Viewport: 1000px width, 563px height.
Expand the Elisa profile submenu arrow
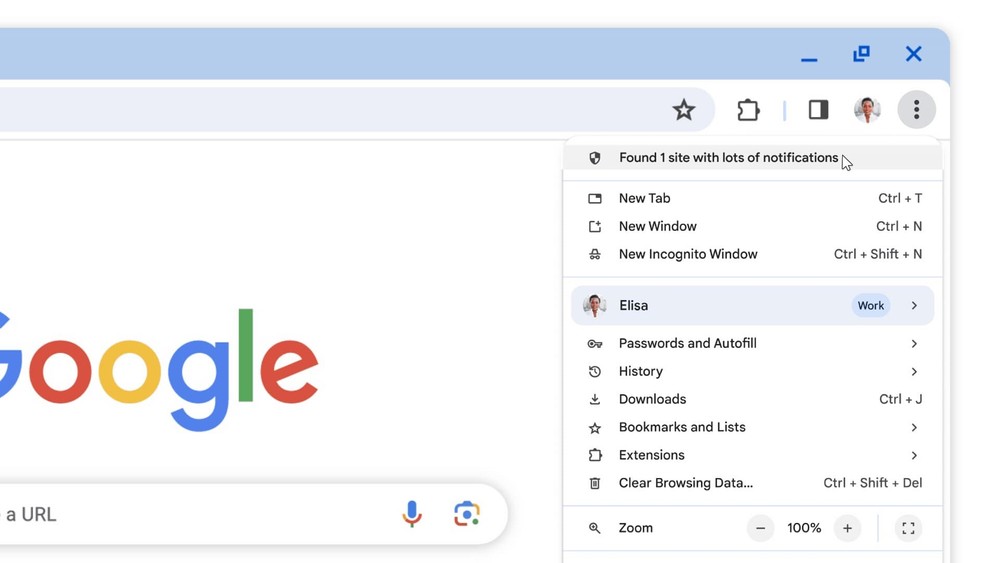point(914,306)
